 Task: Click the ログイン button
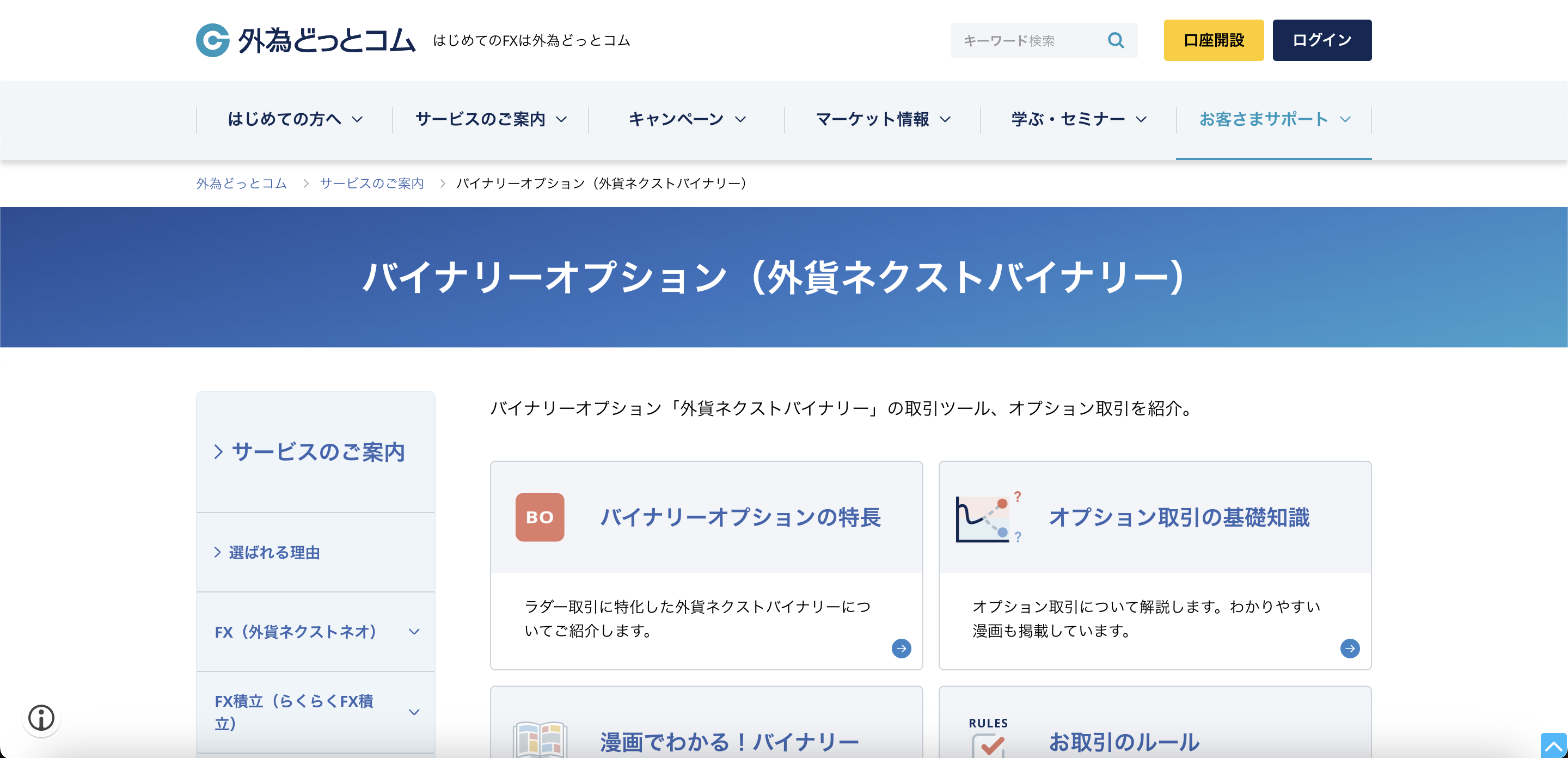pos(1321,40)
